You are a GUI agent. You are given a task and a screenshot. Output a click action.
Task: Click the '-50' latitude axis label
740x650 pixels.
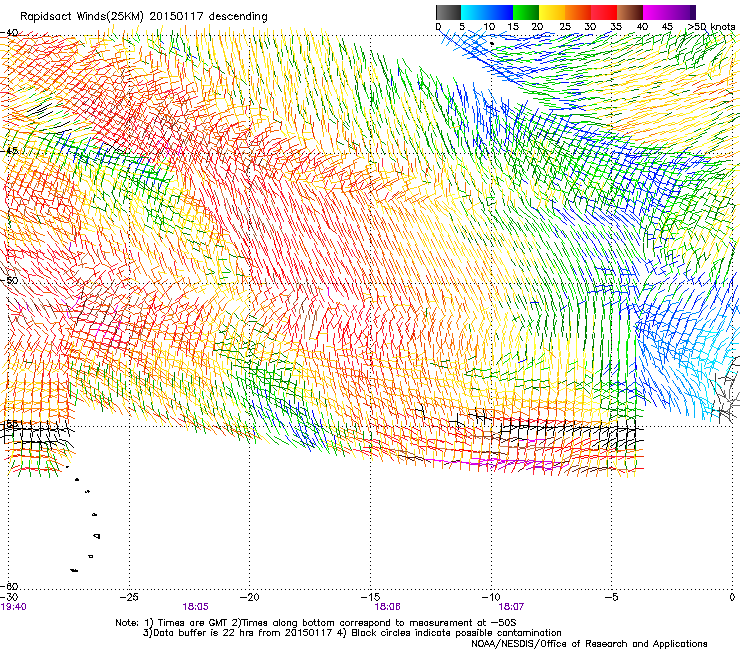click(9, 280)
